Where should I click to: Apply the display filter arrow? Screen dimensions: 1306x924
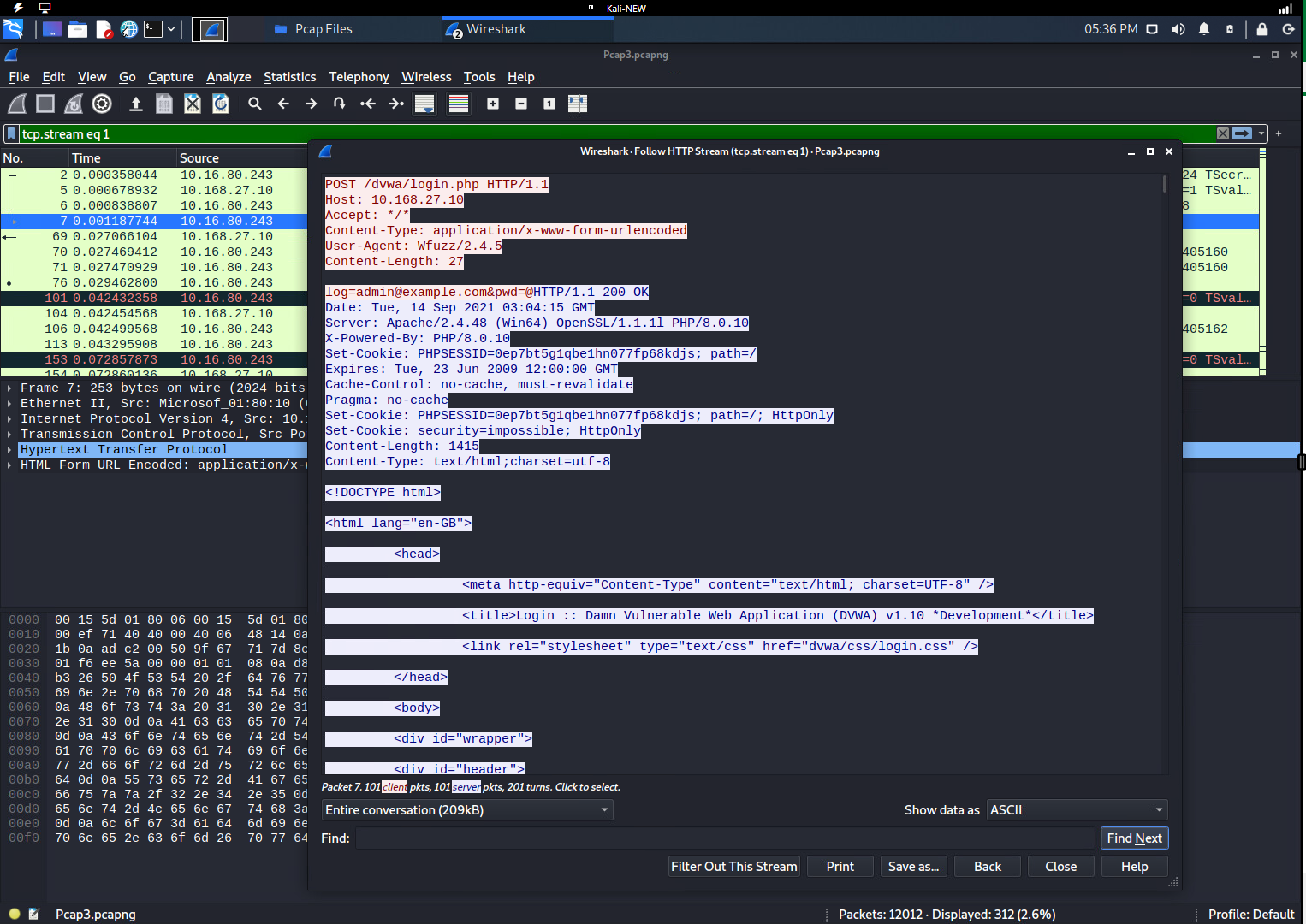[x=1242, y=133]
